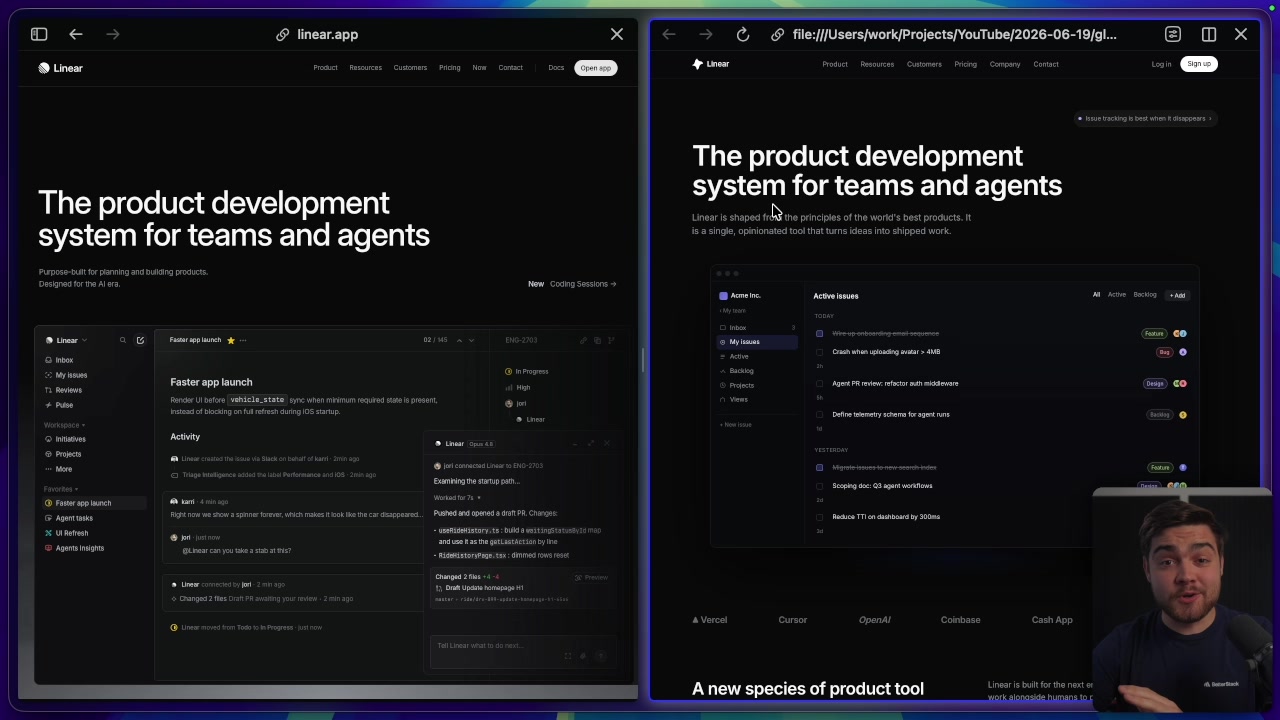Viewport: 1280px width, 720px height.
Task: Click sidebar toggle icon in left browser toolbar
Action: tap(39, 34)
